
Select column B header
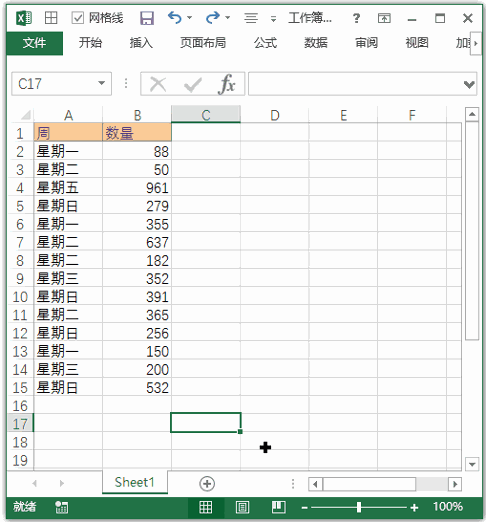pos(137,115)
